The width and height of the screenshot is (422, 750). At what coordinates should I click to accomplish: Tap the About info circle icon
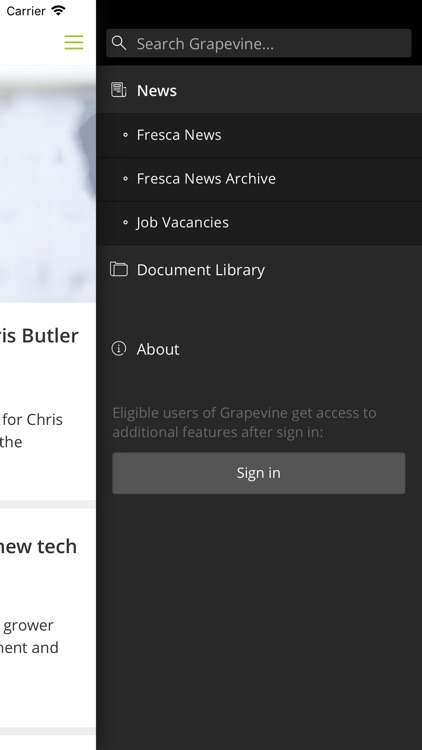coord(119,348)
